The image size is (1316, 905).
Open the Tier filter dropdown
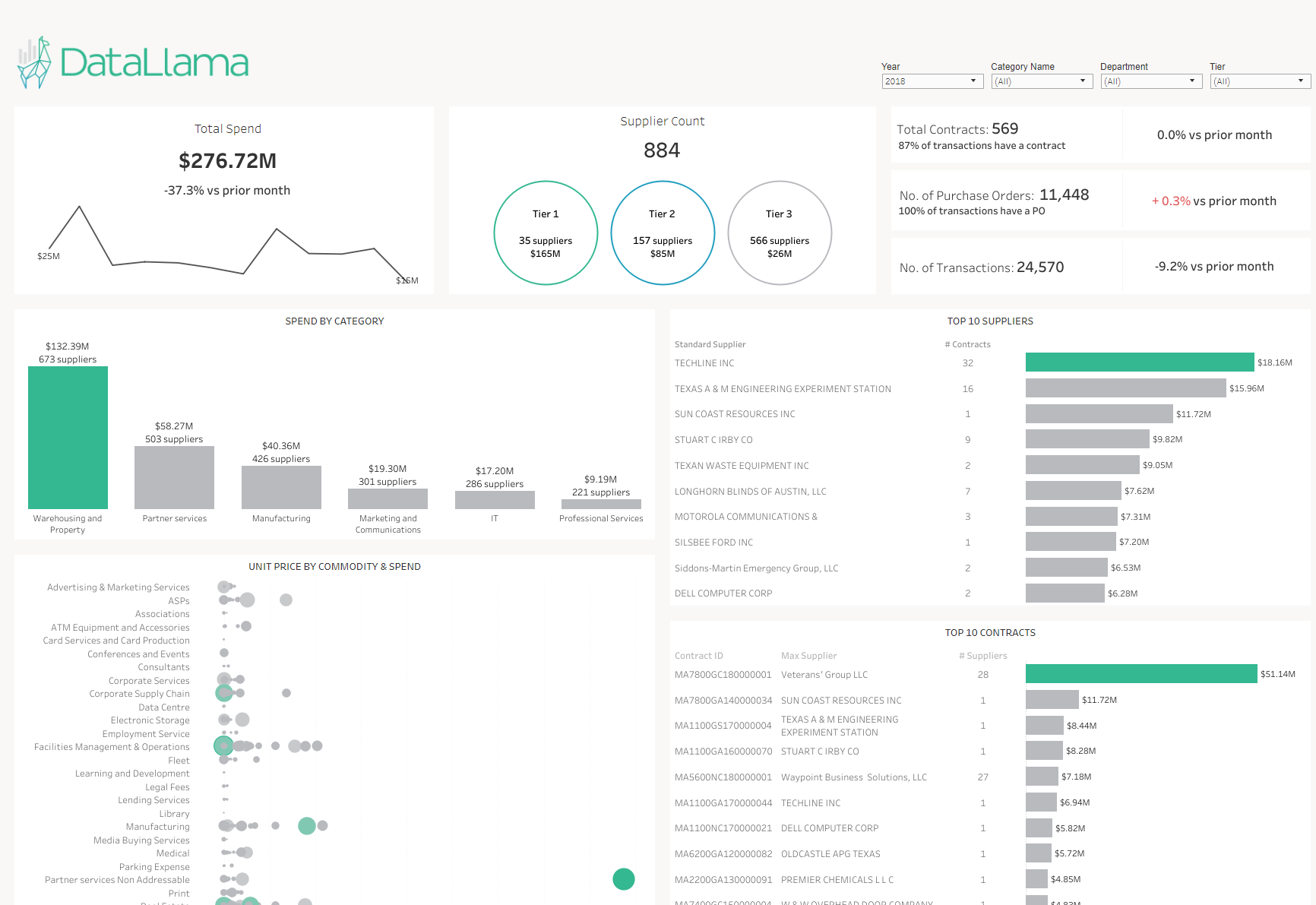[x=1261, y=81]
